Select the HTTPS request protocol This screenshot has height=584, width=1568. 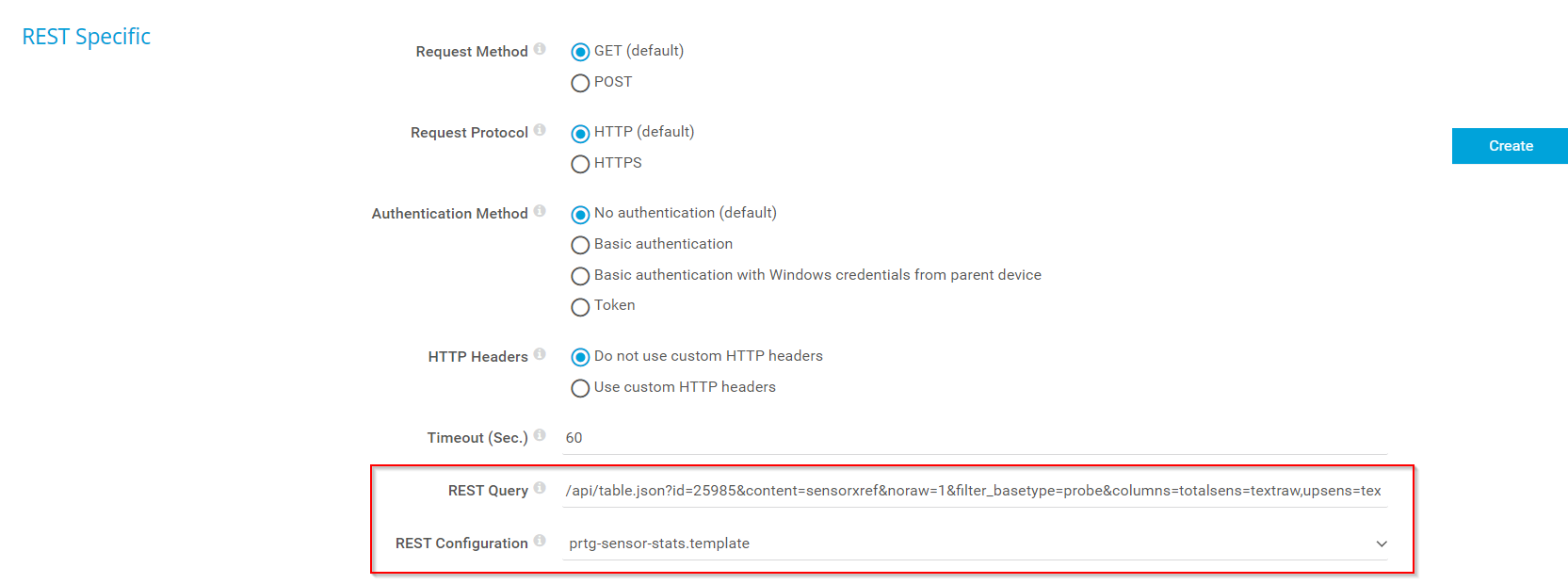(x=580, y=164)
